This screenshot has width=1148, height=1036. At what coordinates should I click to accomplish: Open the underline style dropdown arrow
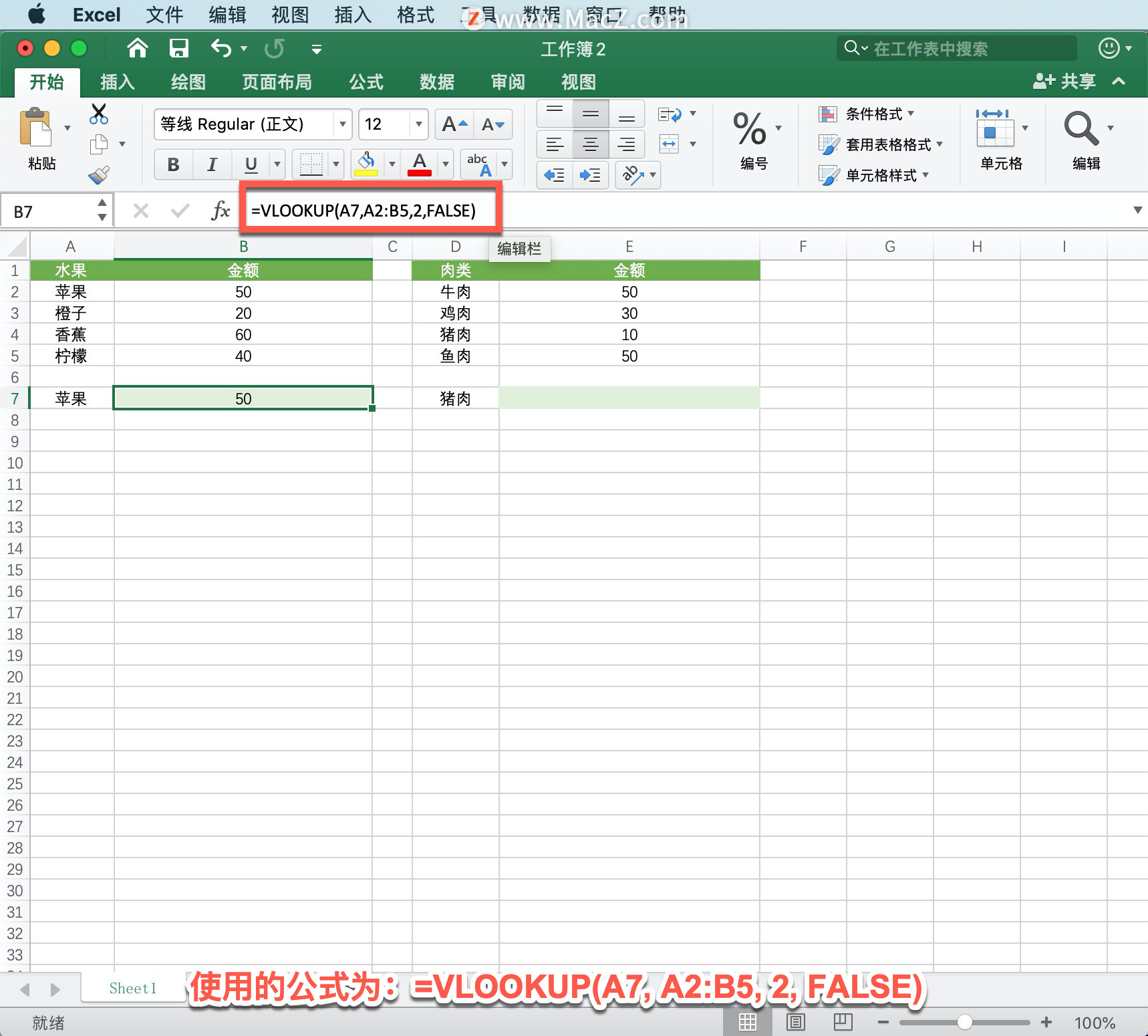click(277, 164)
